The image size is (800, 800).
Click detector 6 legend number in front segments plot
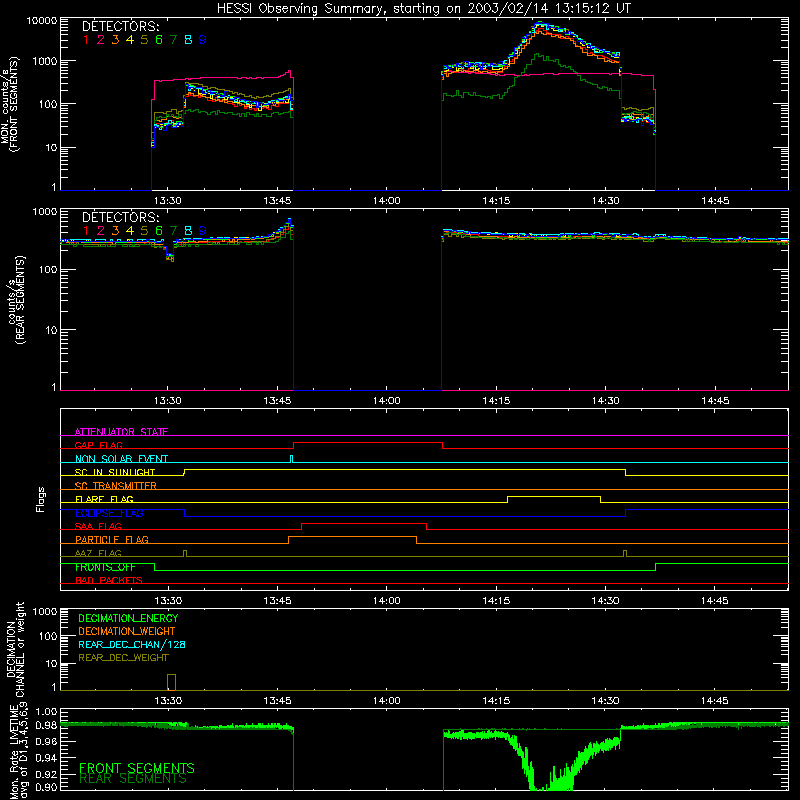coord(159,40)
